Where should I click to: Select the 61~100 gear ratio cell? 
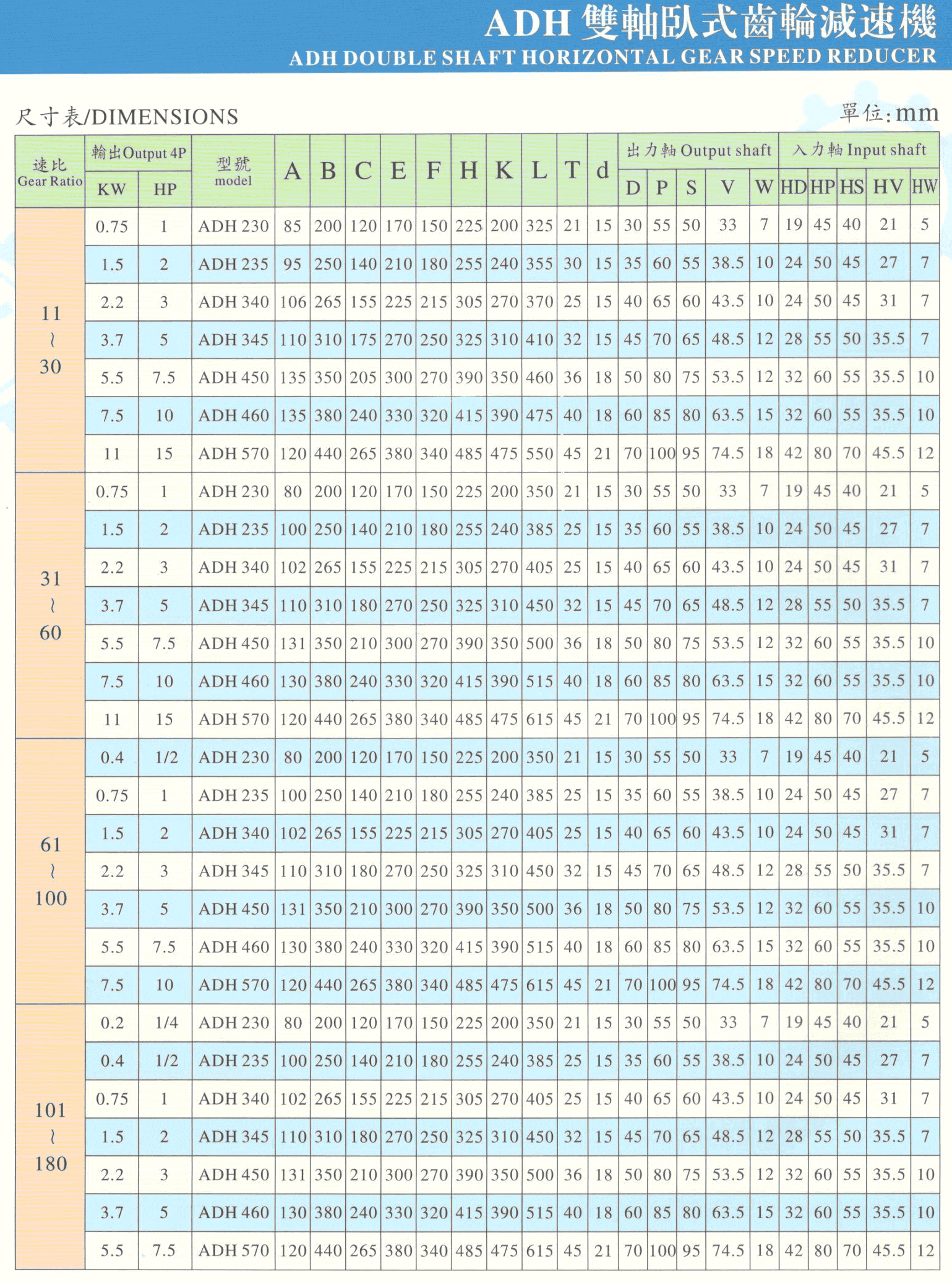(50, 871)
